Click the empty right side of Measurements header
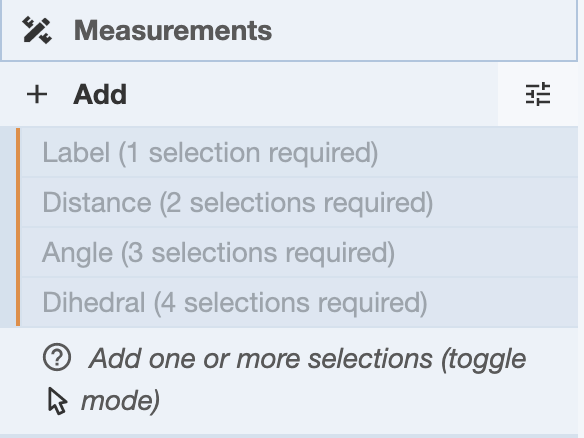584x438 pixels. click(x=425, y=31)
